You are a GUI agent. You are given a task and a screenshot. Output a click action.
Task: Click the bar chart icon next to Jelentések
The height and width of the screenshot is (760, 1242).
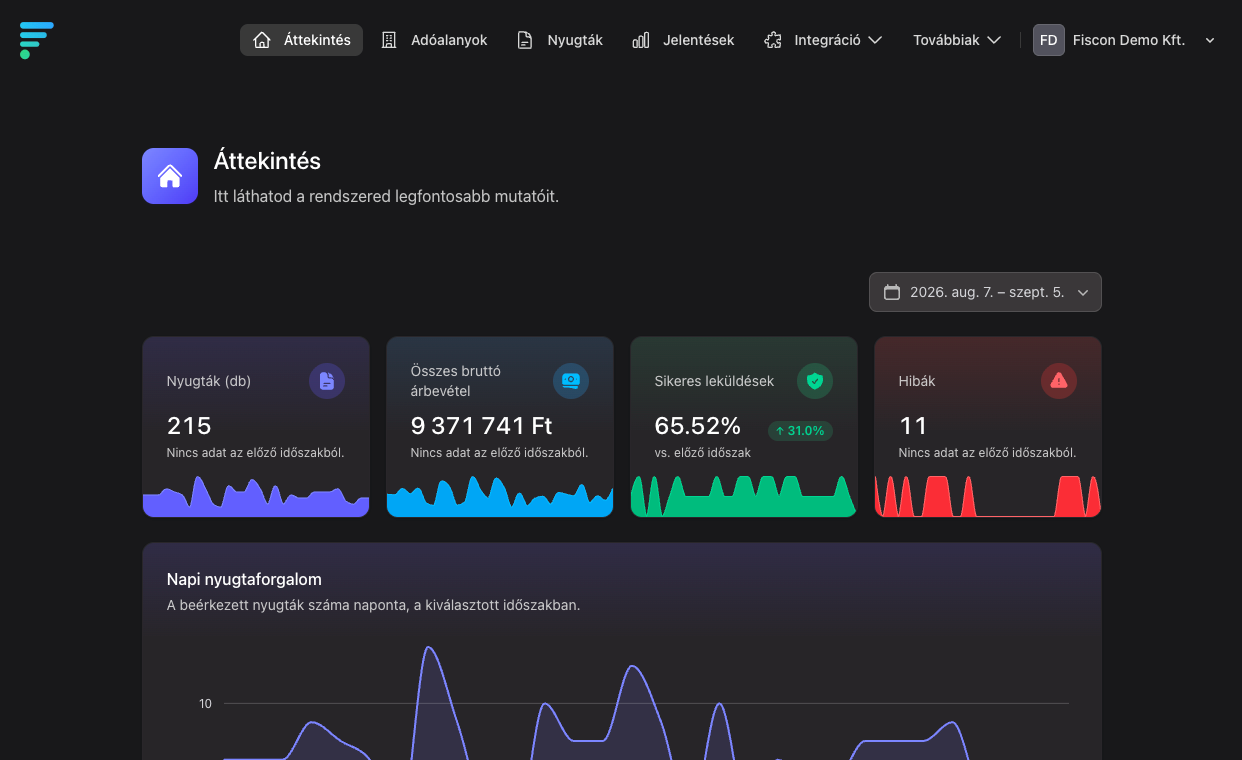641,40
